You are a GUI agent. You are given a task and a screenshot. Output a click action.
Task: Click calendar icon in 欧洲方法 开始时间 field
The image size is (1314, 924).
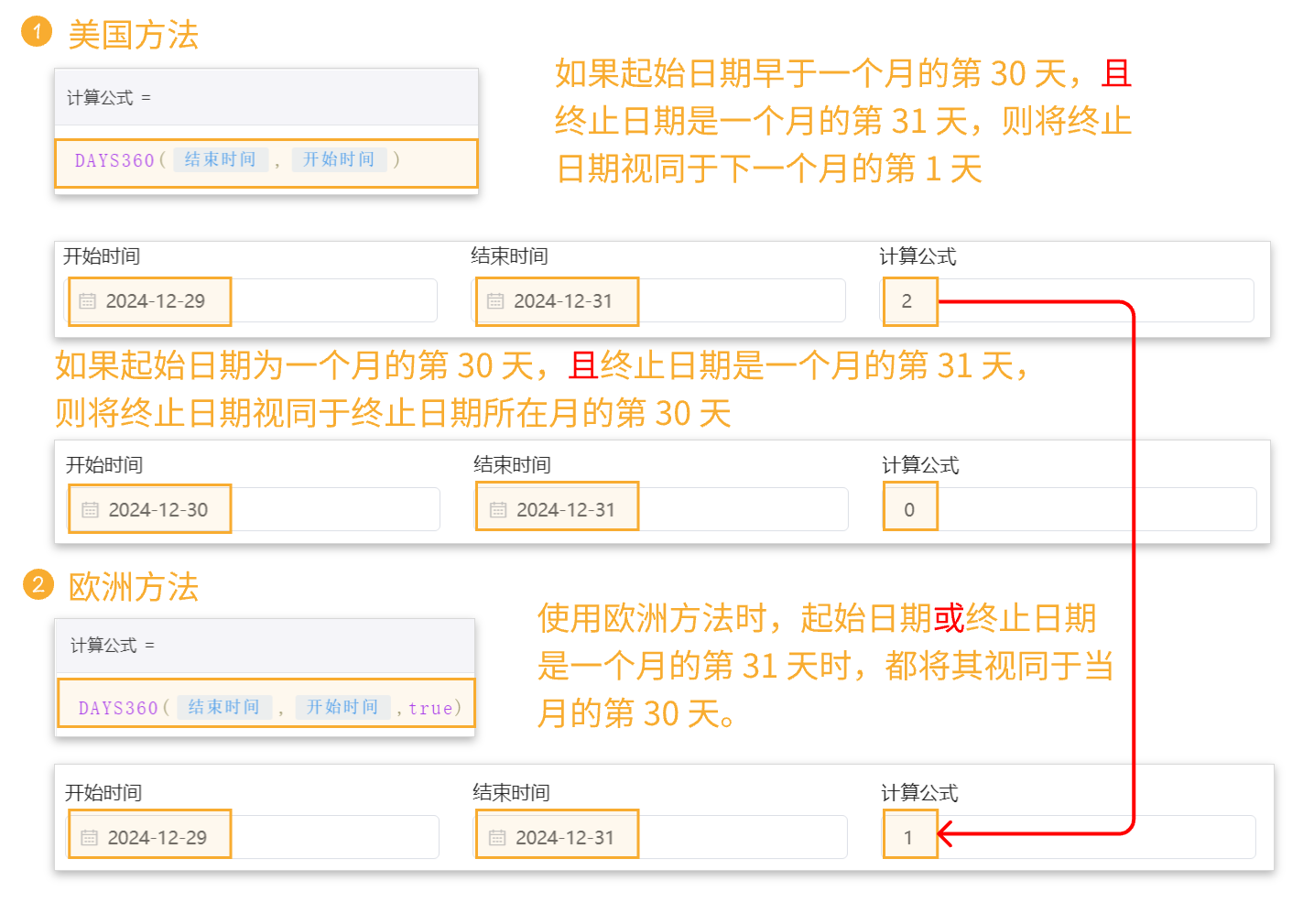click(89, 838)
